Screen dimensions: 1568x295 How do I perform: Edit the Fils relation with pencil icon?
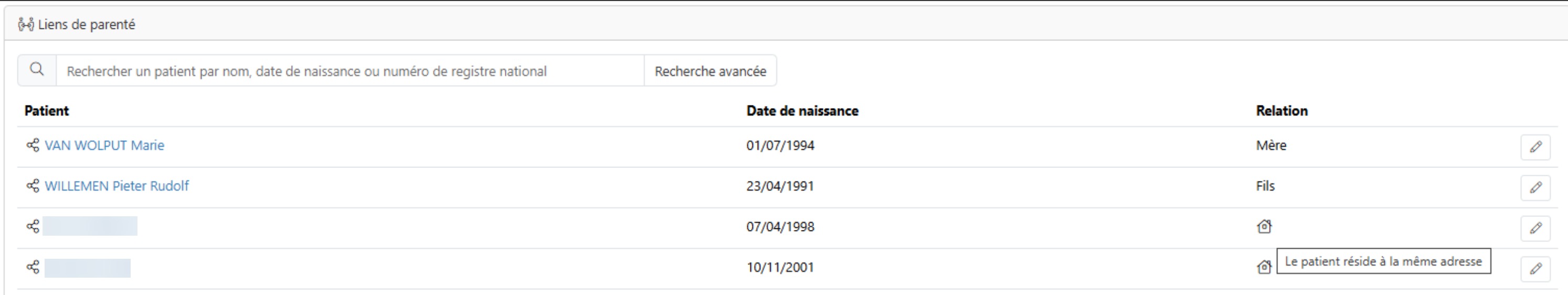point(1535,187)
